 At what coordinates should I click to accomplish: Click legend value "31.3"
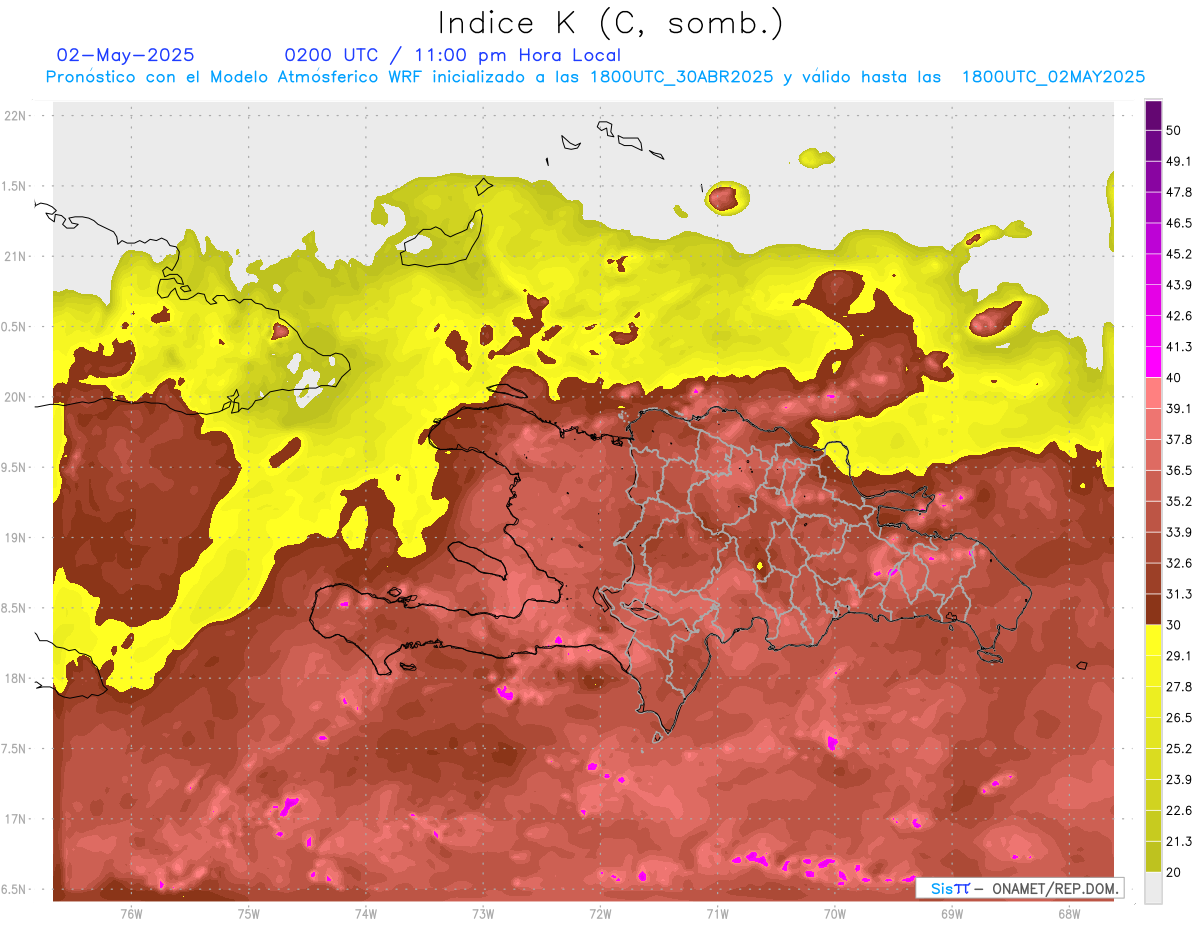[1178, 594]
